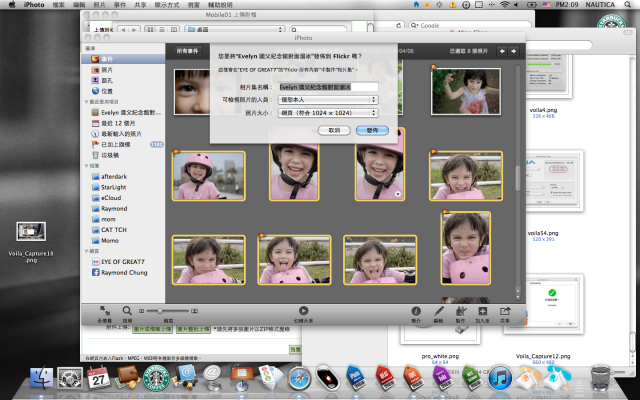The image size is (640, 400).
Task: Click the All Events (所有事件) back button
Action: tap(187, 51)
